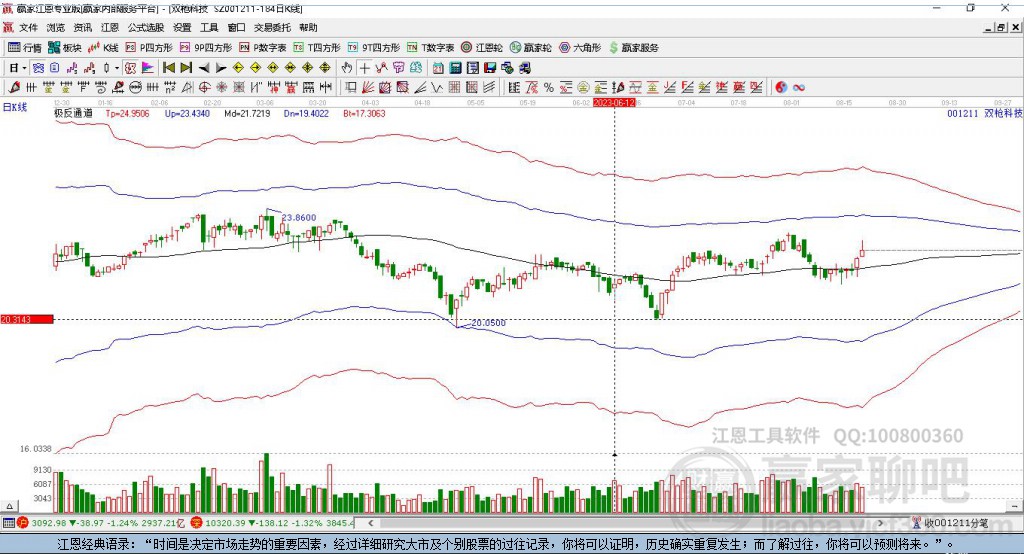Open the P四方形 tool

coord(149,48)
